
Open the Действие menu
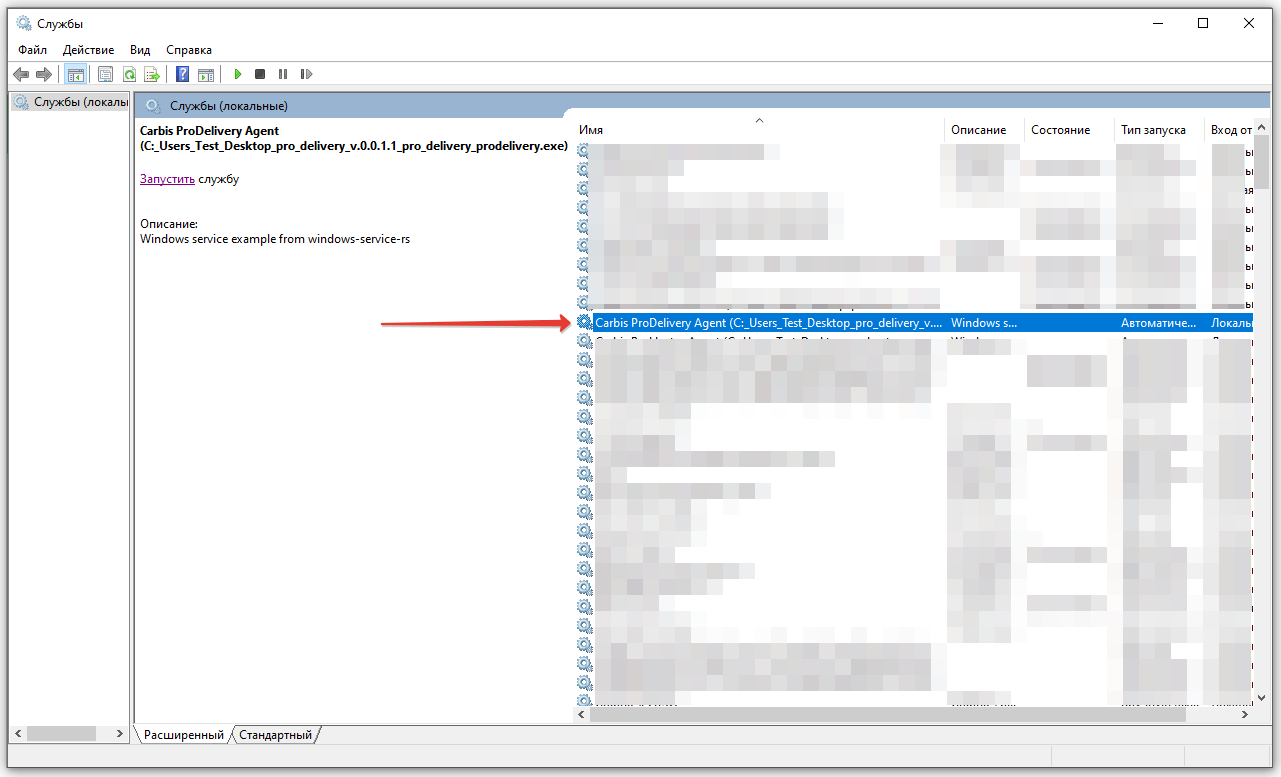88,50
